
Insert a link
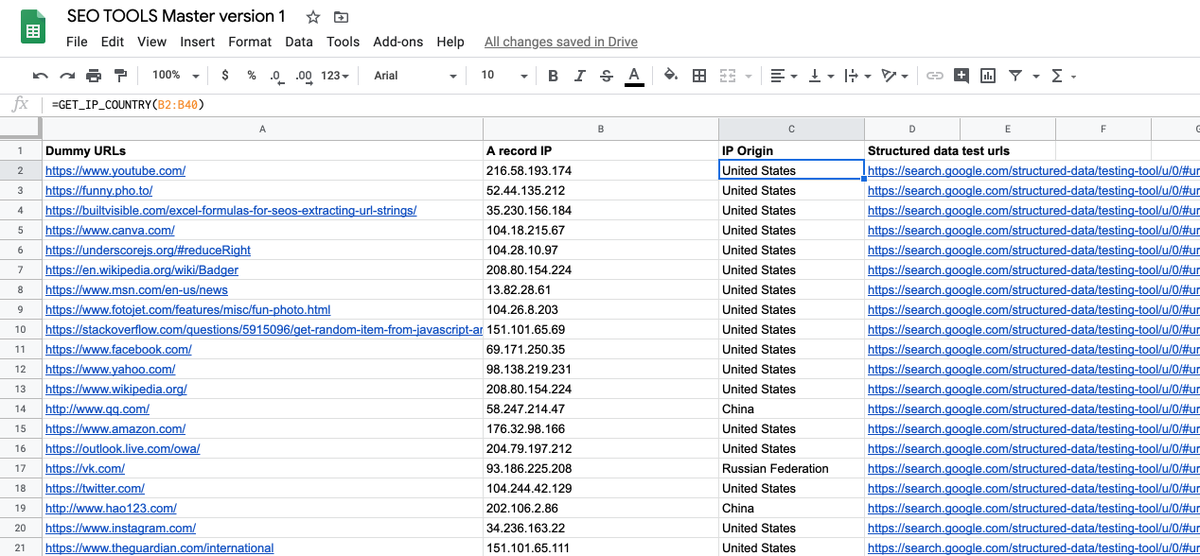935,75
